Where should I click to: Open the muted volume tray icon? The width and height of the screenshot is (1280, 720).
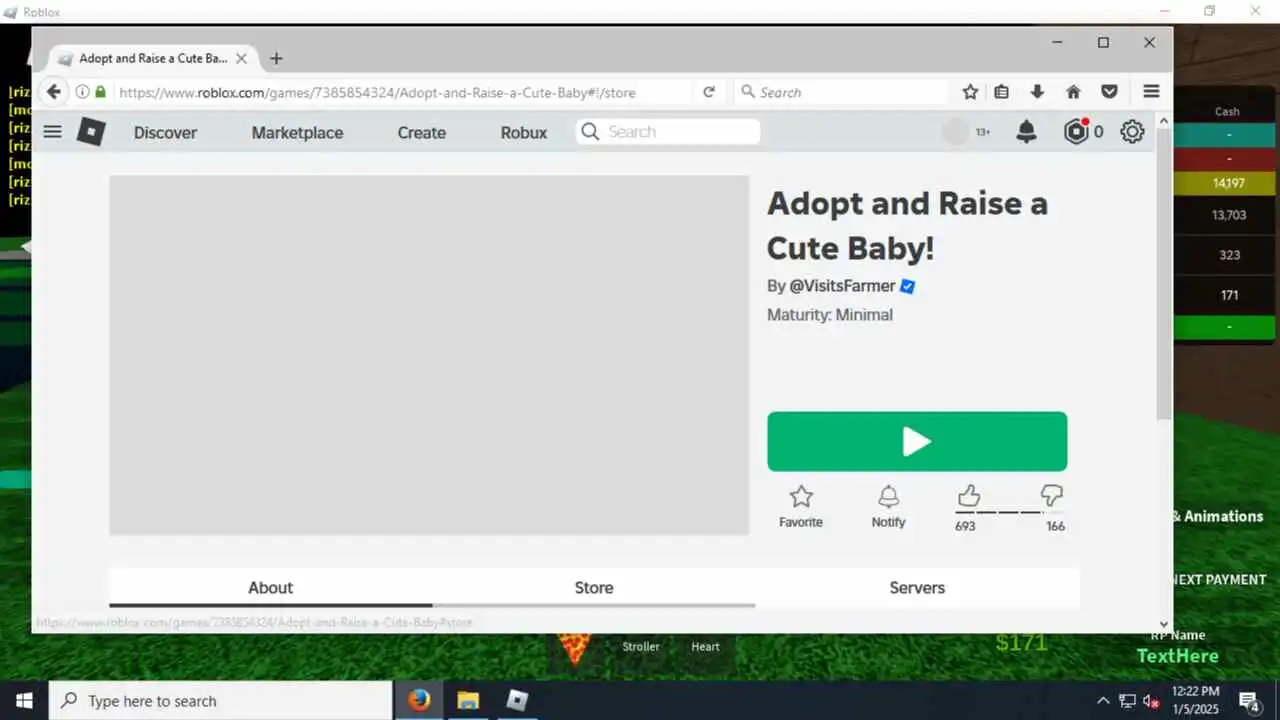(1151, 701)
